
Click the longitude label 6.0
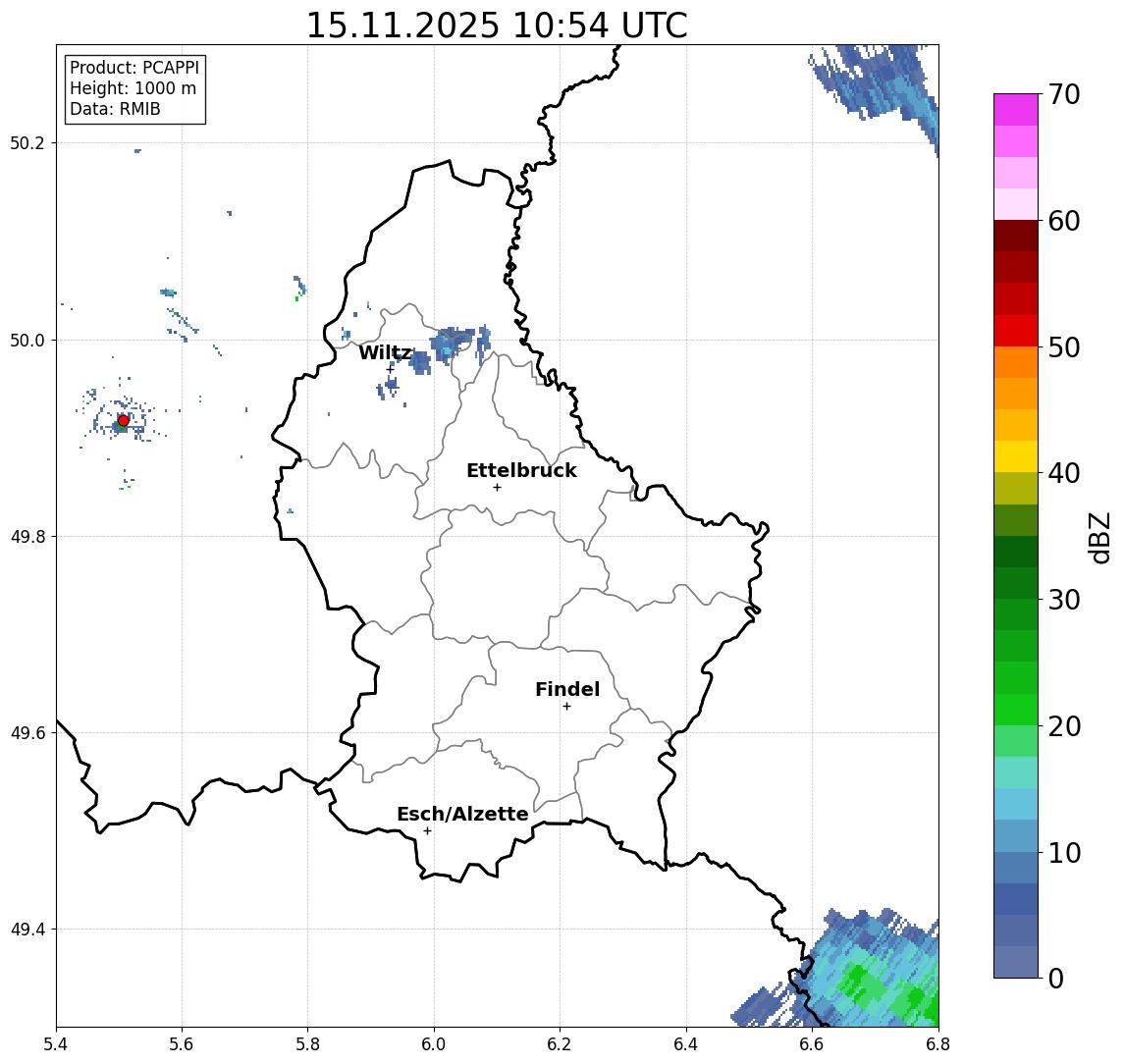tap(434, 1044)
